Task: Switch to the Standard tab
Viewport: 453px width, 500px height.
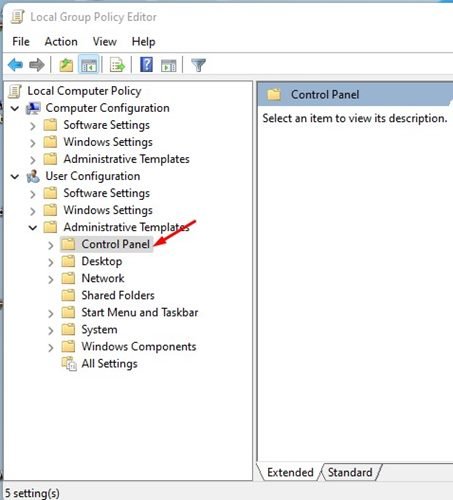Action: (x=350, y=472)
